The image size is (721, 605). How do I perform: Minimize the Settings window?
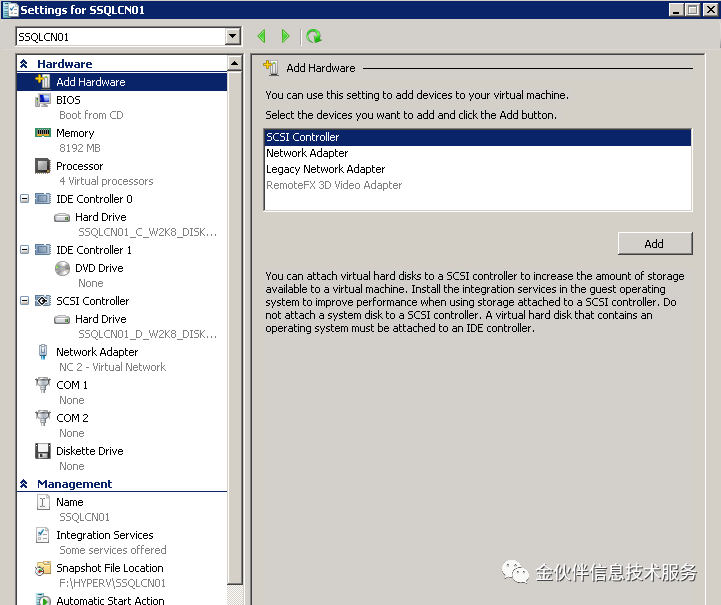[x=676, y=10]
